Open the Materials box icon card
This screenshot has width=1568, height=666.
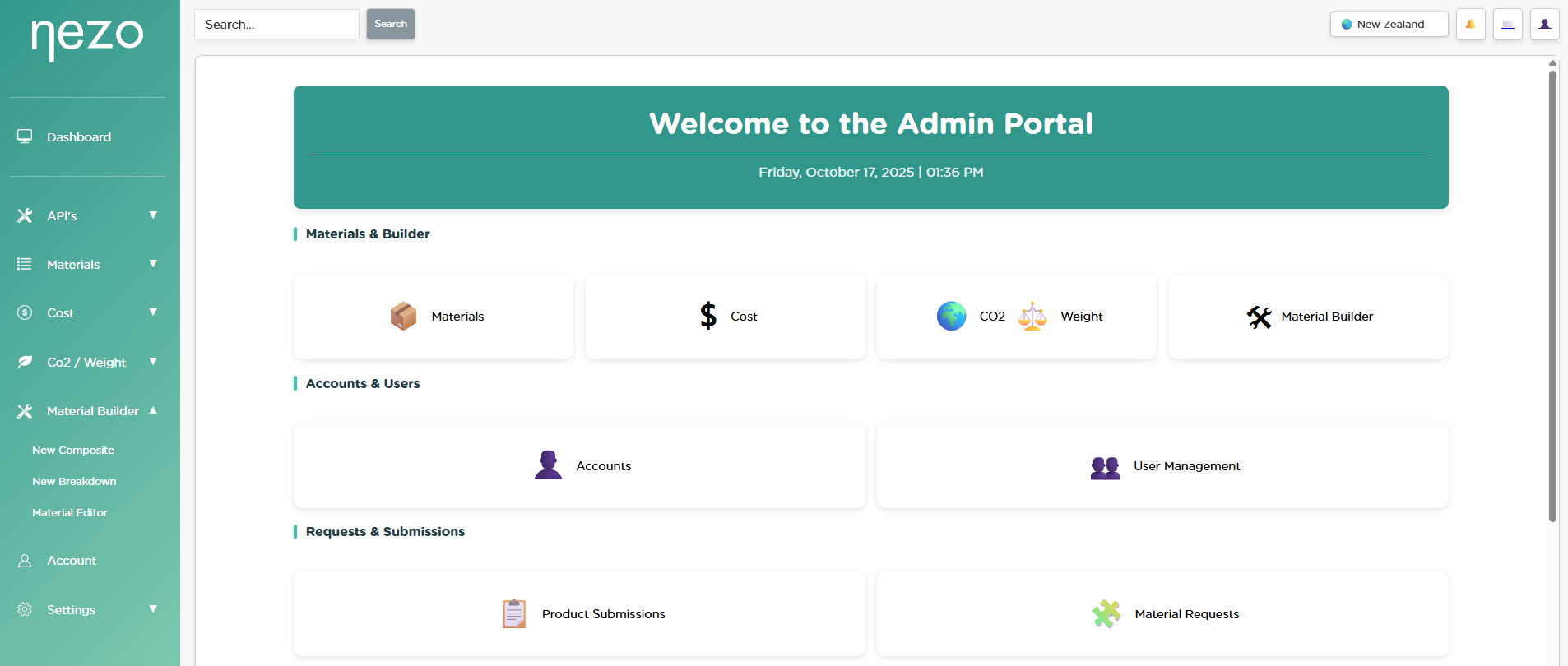pyautogui.click(x=403, y=317)
